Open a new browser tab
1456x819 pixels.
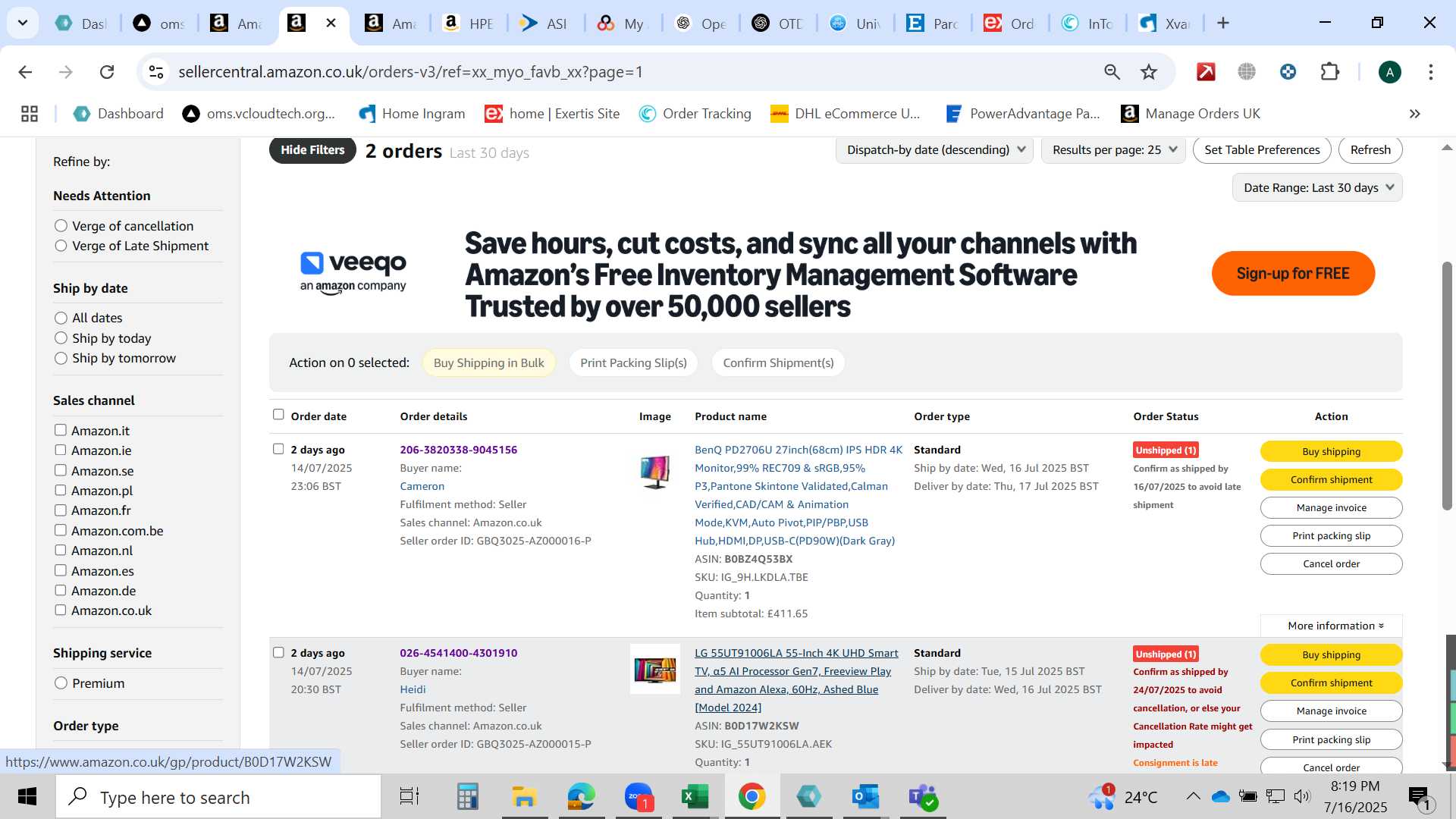(1222, 23)
